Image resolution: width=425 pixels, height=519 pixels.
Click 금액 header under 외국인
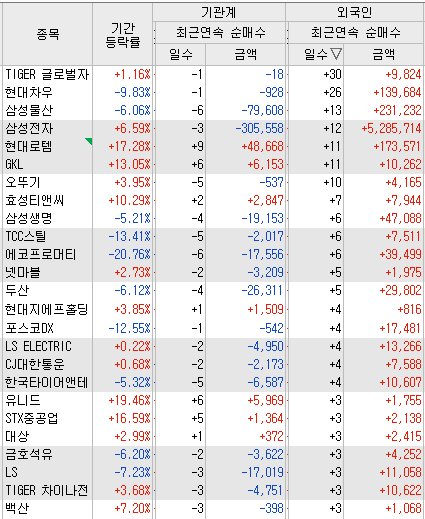tap(384, 54)
